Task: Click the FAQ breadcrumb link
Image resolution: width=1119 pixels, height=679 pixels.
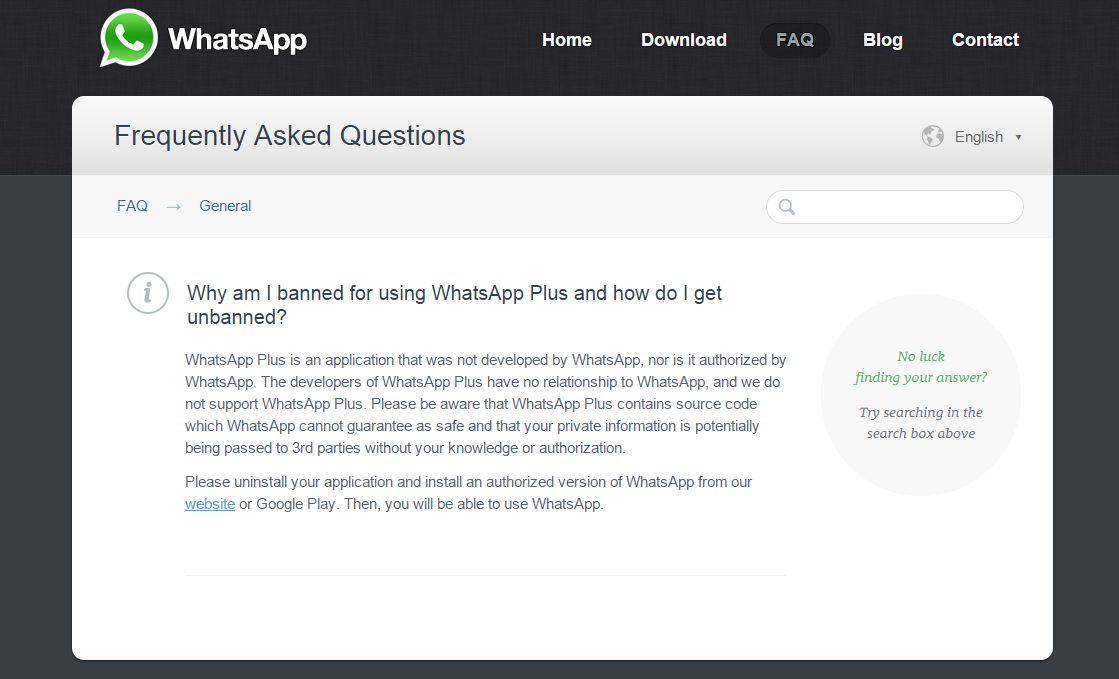Action: (x=132, y=206)
